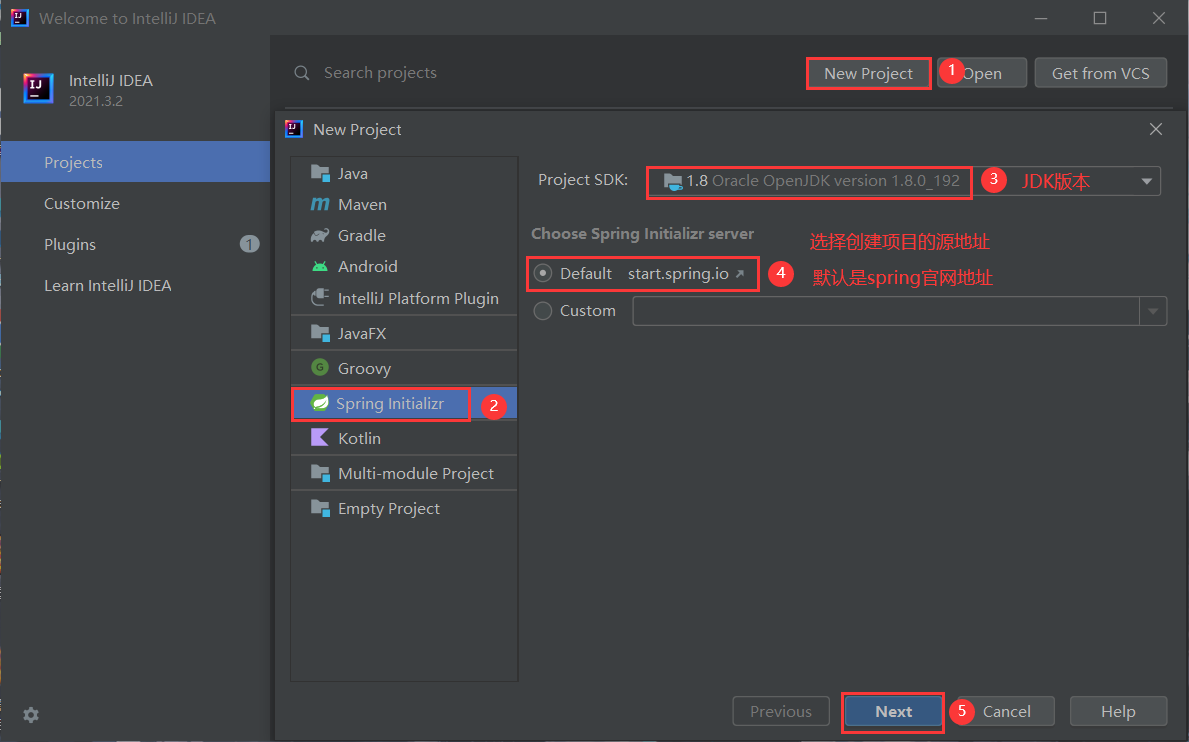
Task: Click the Android robot icon
Action: tap(320, 266)
